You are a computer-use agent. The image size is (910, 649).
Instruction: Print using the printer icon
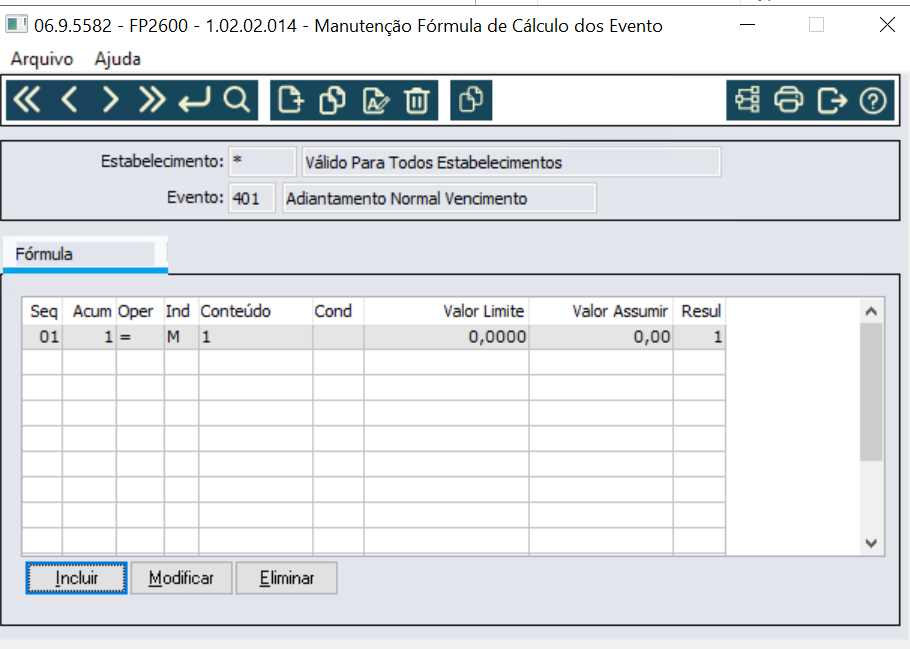[x=789, y=100]
